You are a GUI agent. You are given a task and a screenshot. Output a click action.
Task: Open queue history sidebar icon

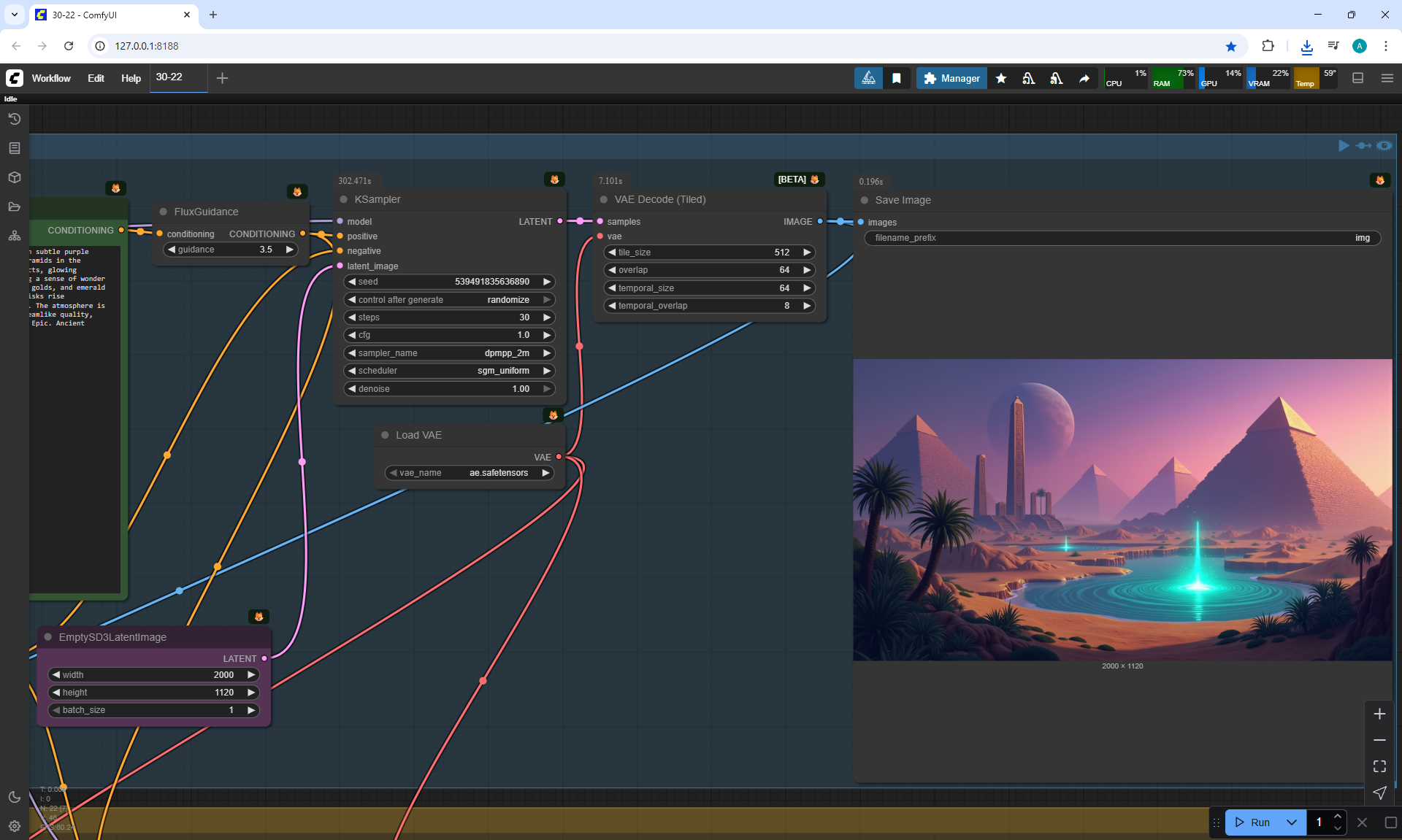(15, 119)
